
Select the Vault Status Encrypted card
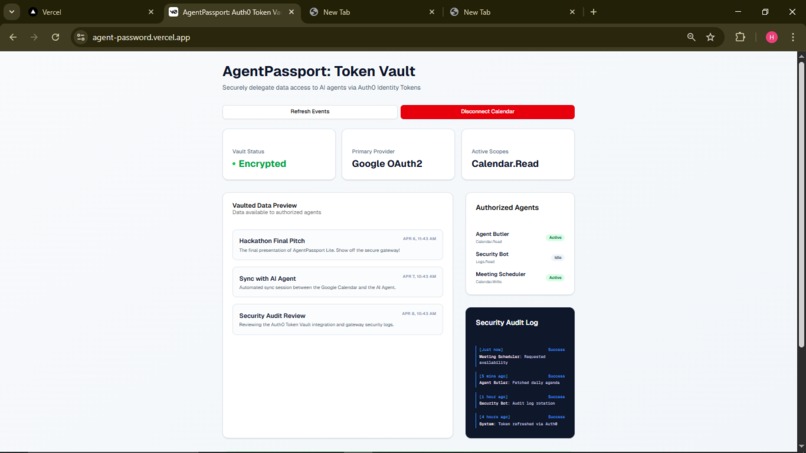279,154
